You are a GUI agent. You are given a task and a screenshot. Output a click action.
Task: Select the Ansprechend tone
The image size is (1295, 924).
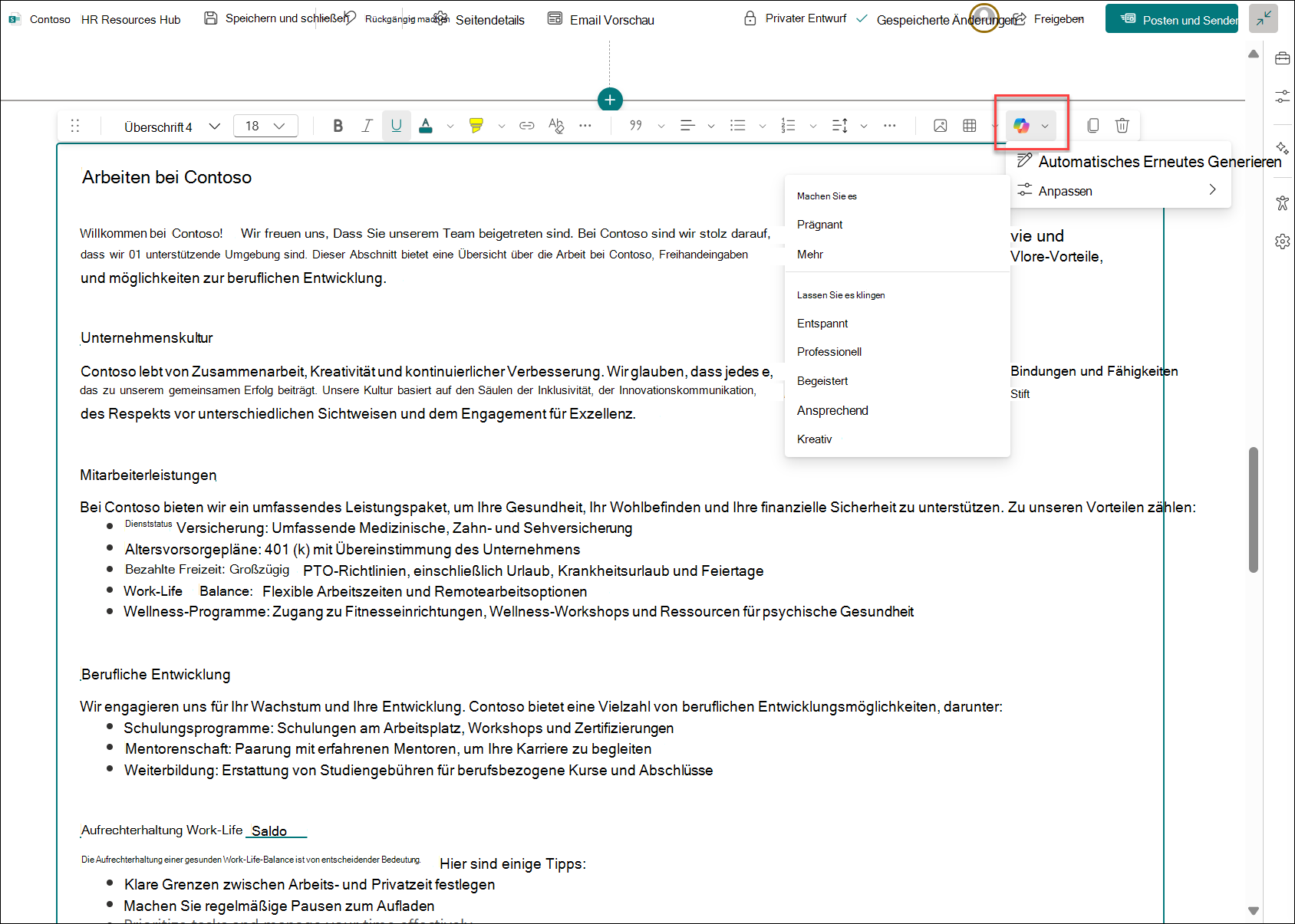point(897,411)
